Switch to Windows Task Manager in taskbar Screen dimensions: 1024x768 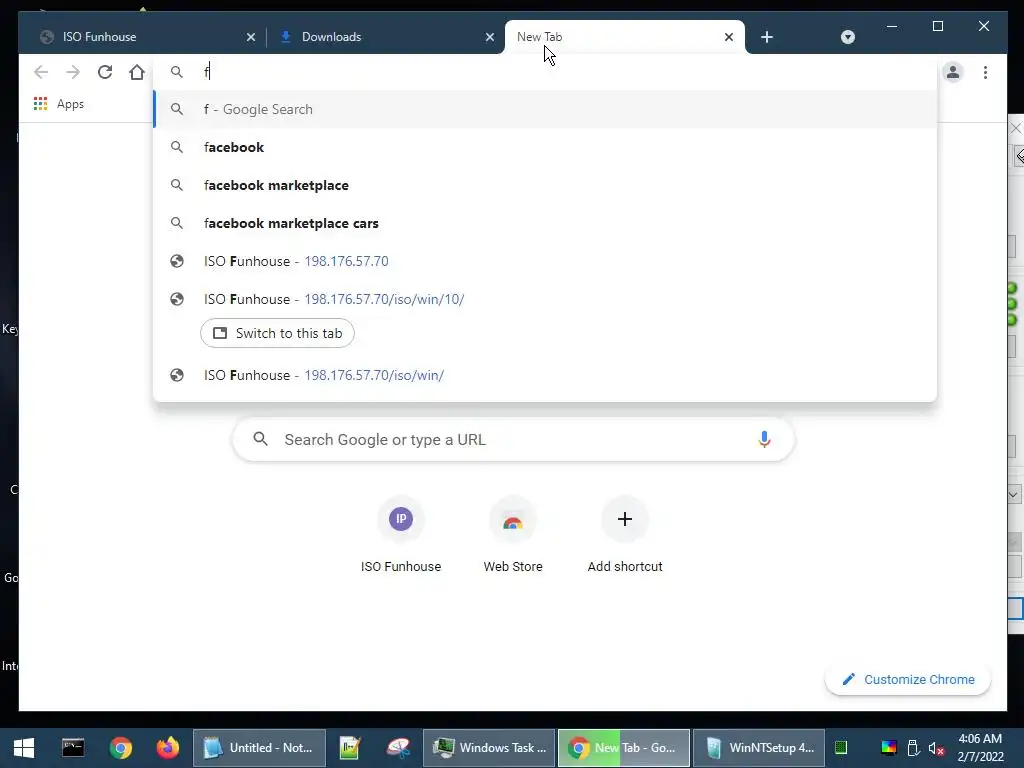tap(489, 748)
